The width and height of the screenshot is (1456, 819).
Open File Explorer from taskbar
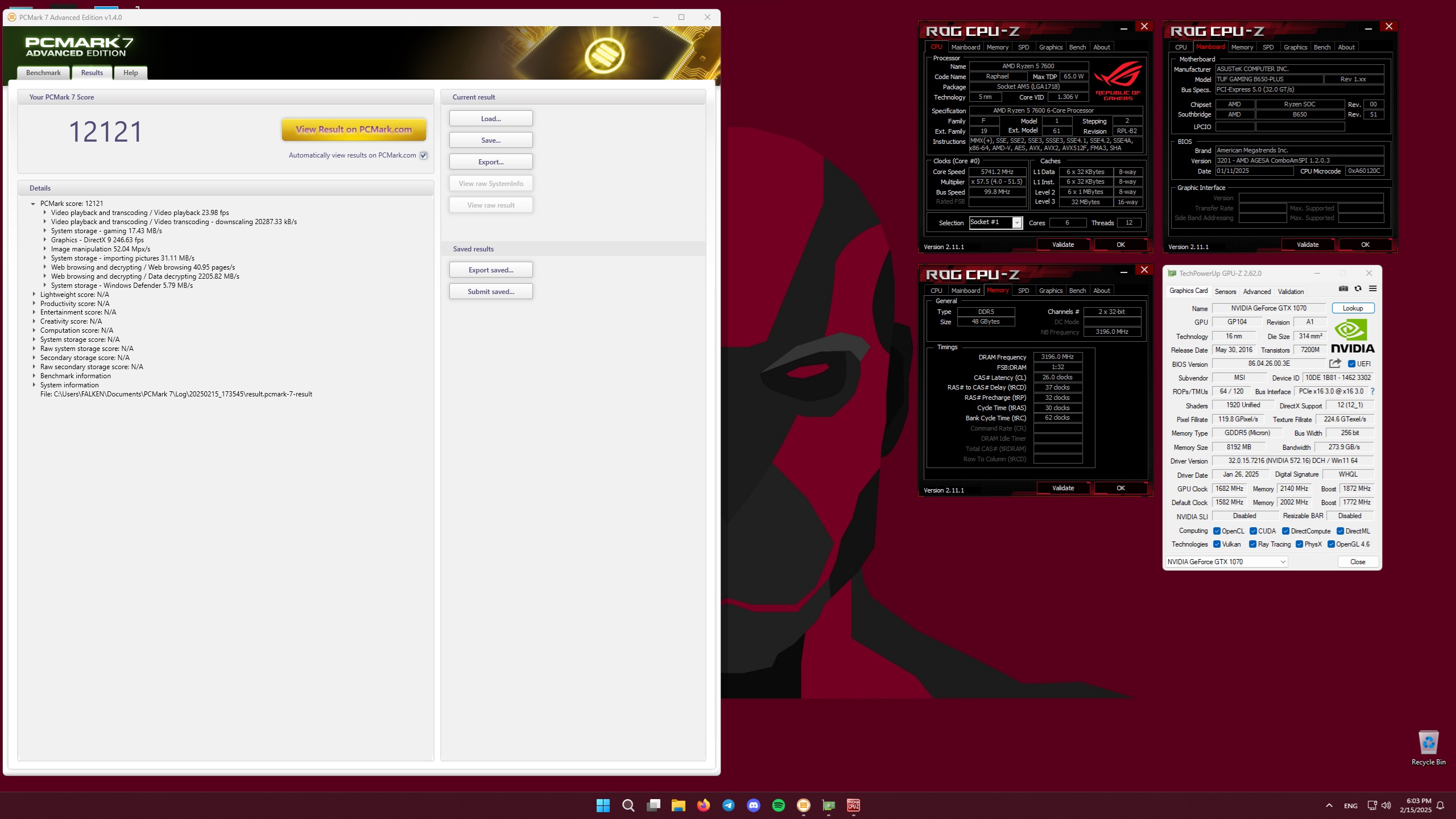click(679, 805)
